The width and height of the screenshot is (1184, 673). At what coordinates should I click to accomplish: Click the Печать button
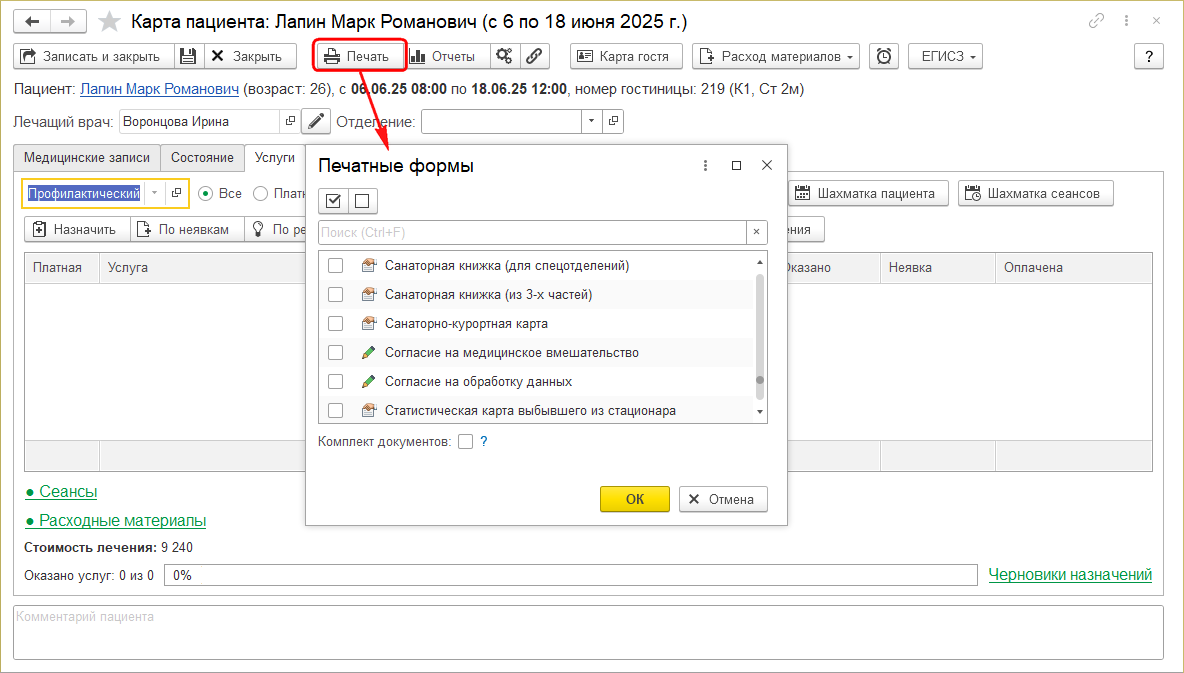point(360,56)
